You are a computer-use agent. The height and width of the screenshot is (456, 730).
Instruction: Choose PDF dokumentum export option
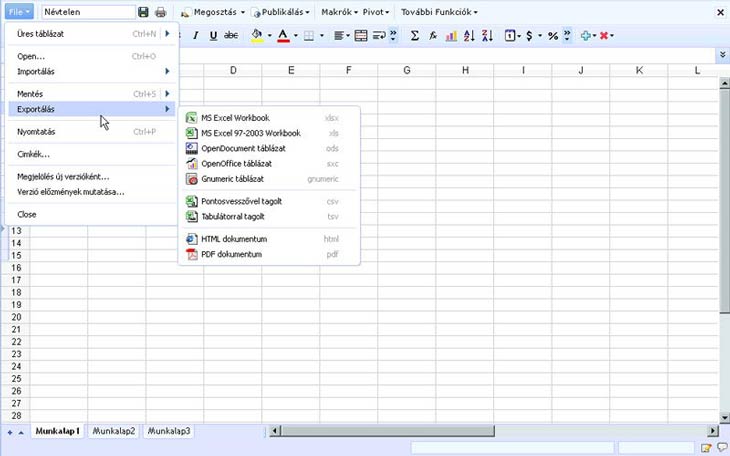[231, 254]
